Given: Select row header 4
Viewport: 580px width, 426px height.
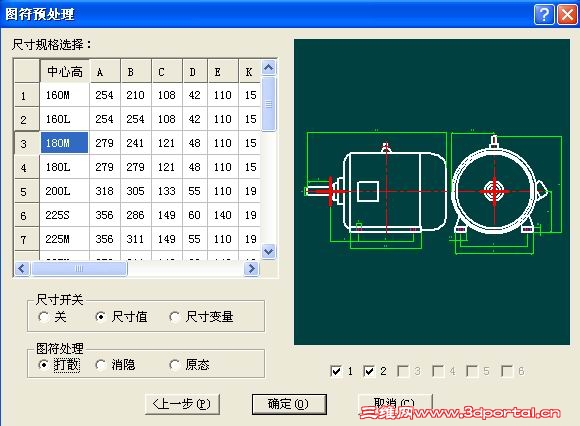Looking at the screenshot, I should click(x=27, y=168).
